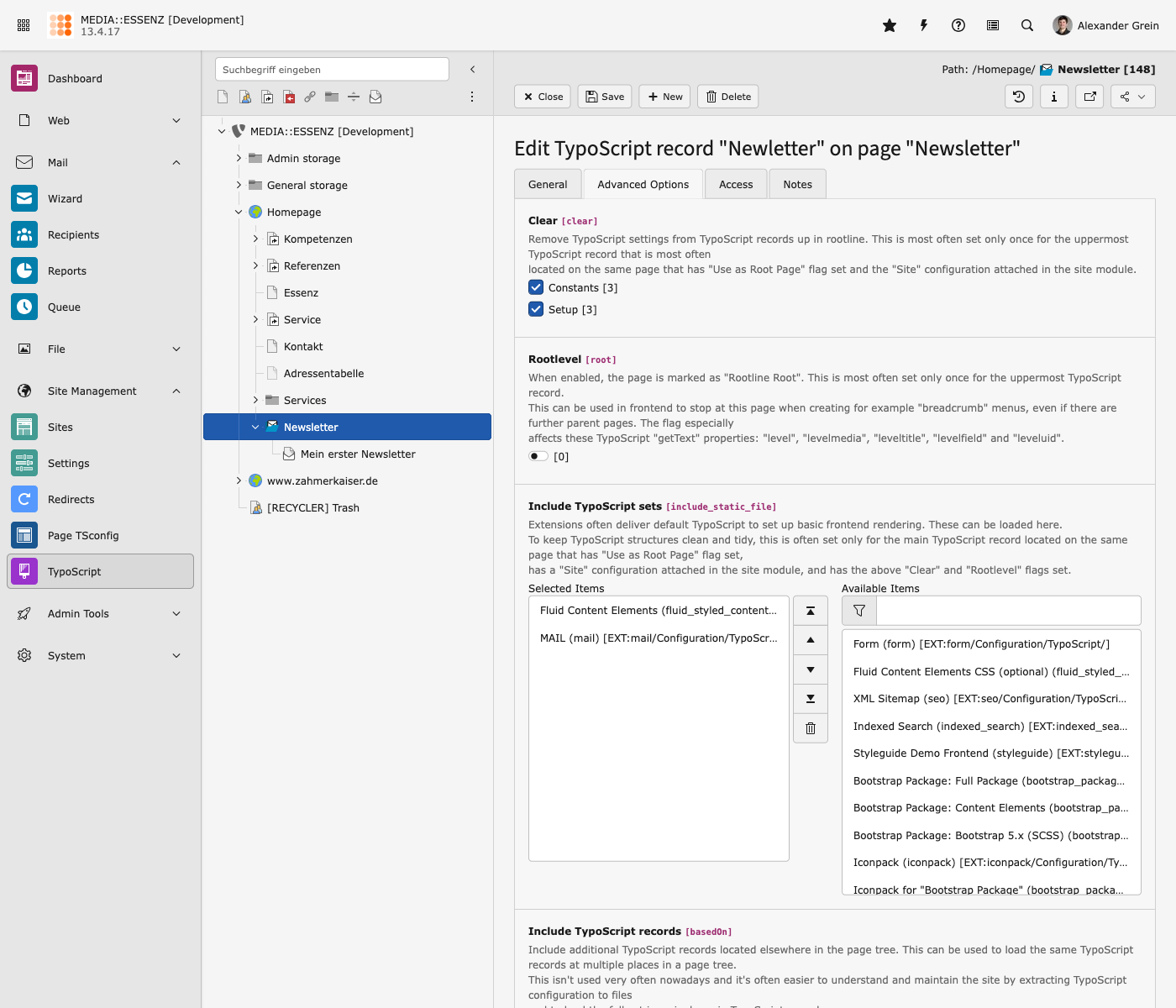Open record history icon

pyautogui.click(x=1019, y=97)
